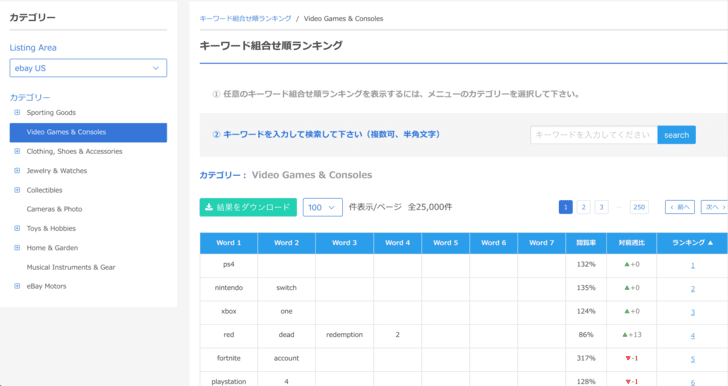Select Collectibles category

44,190
